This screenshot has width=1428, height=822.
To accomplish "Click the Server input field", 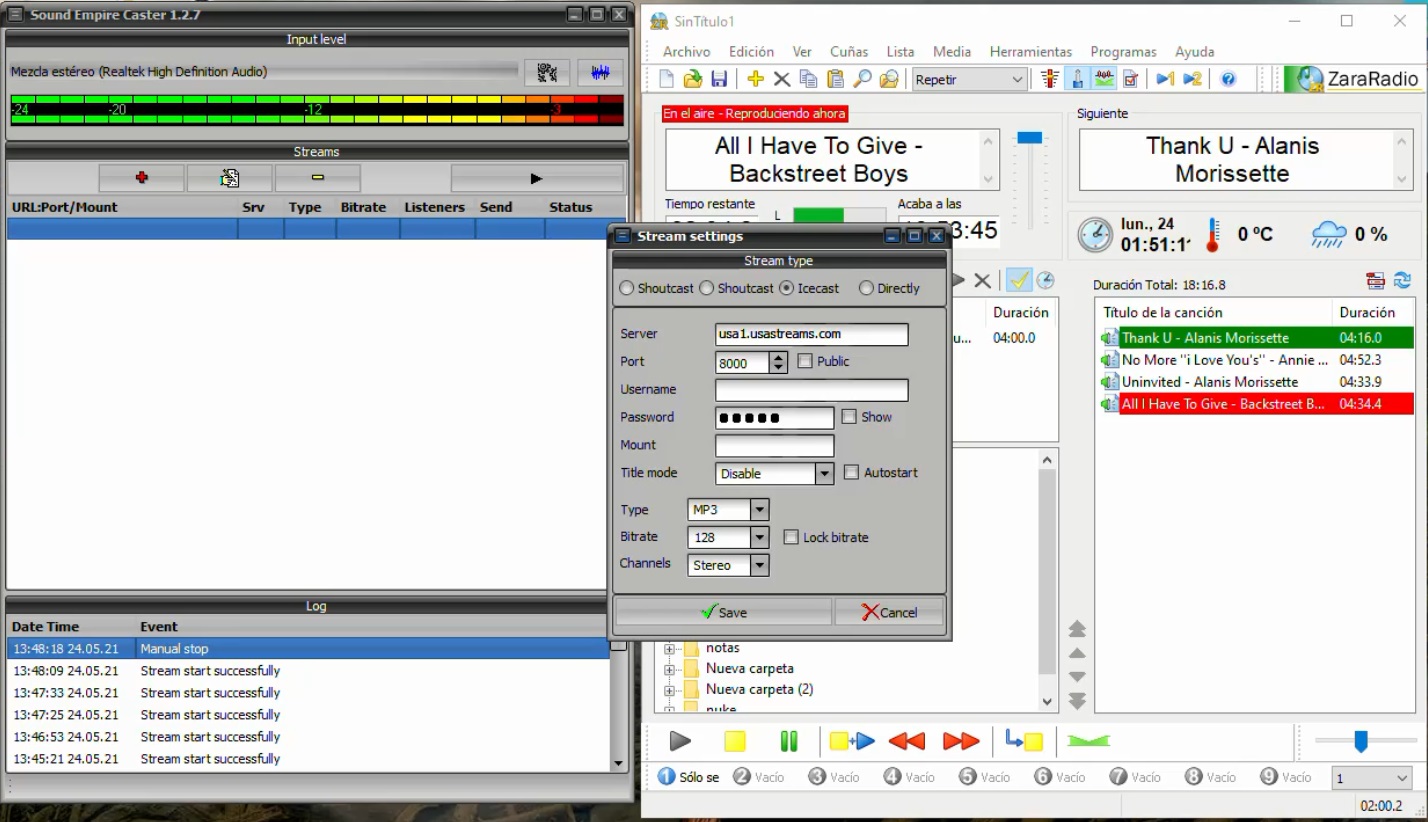I will point(811,334).
